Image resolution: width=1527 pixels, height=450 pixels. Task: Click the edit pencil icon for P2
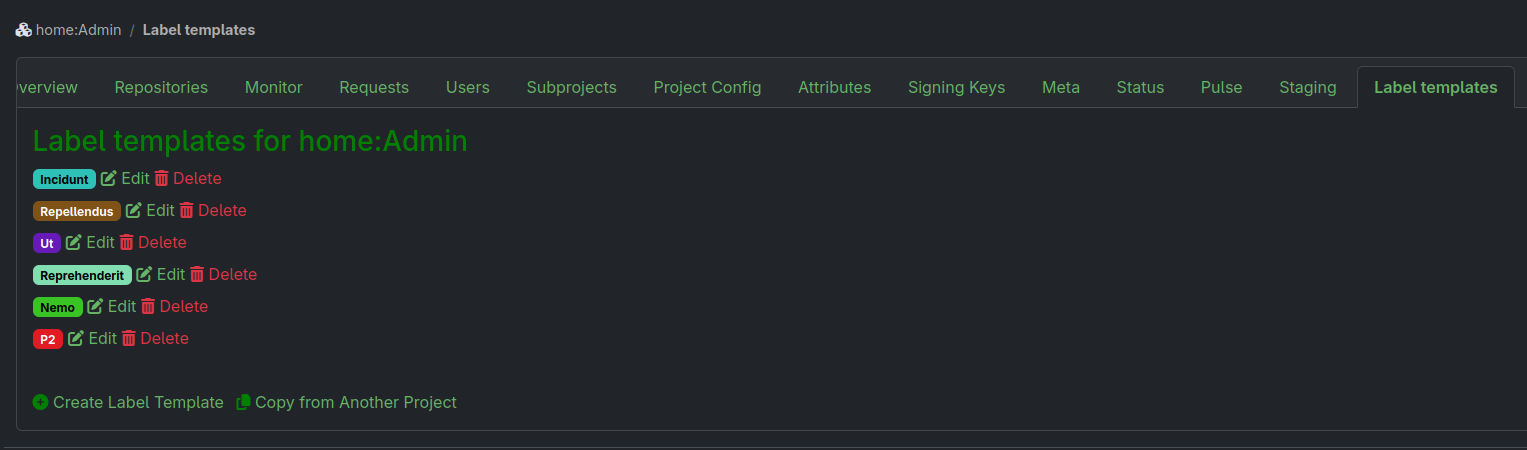click(76, 339)
